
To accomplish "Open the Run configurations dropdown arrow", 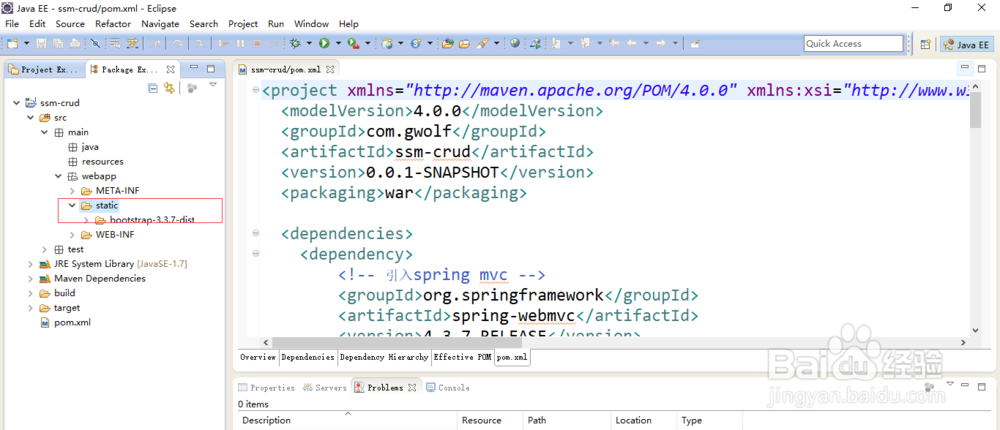I will pos(339,43).
